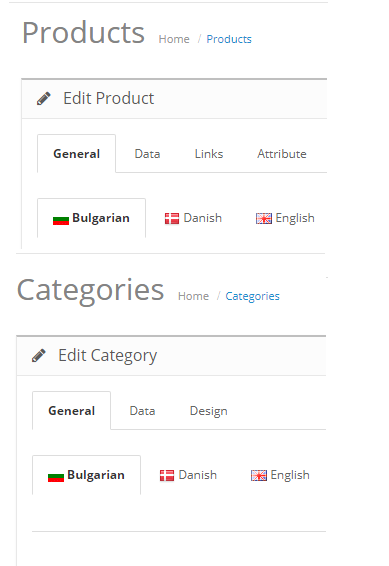Click the Categories breadcrumb link
This screenshot has width=389, height=566.
[x=252, y=296]
